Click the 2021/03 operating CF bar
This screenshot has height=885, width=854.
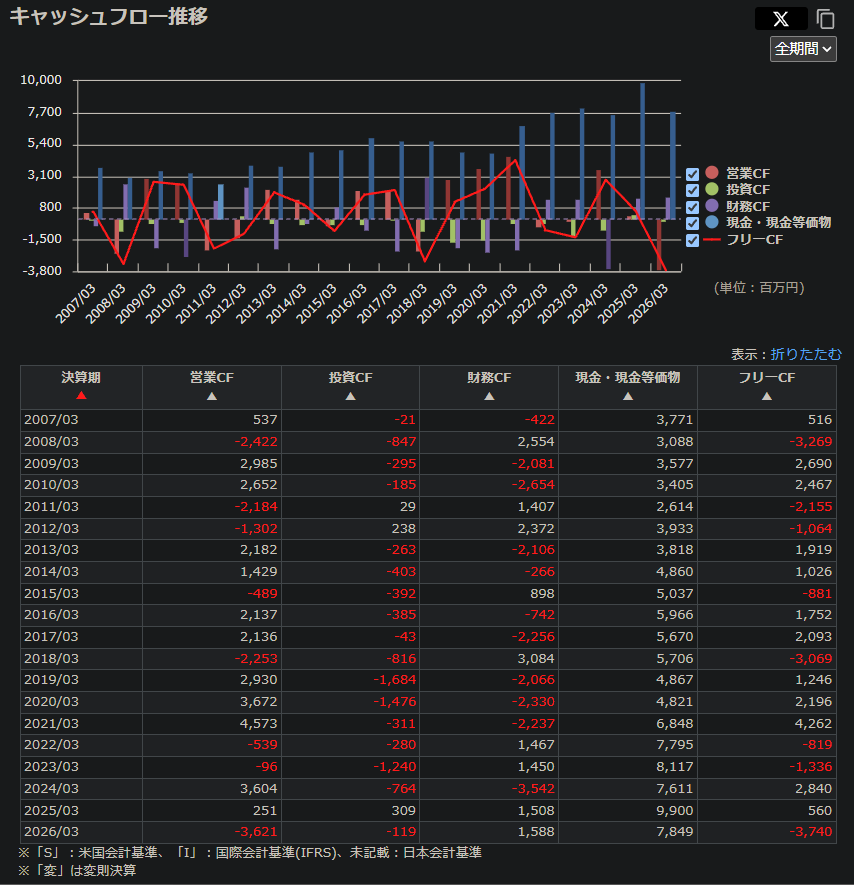tap(509, 188)
